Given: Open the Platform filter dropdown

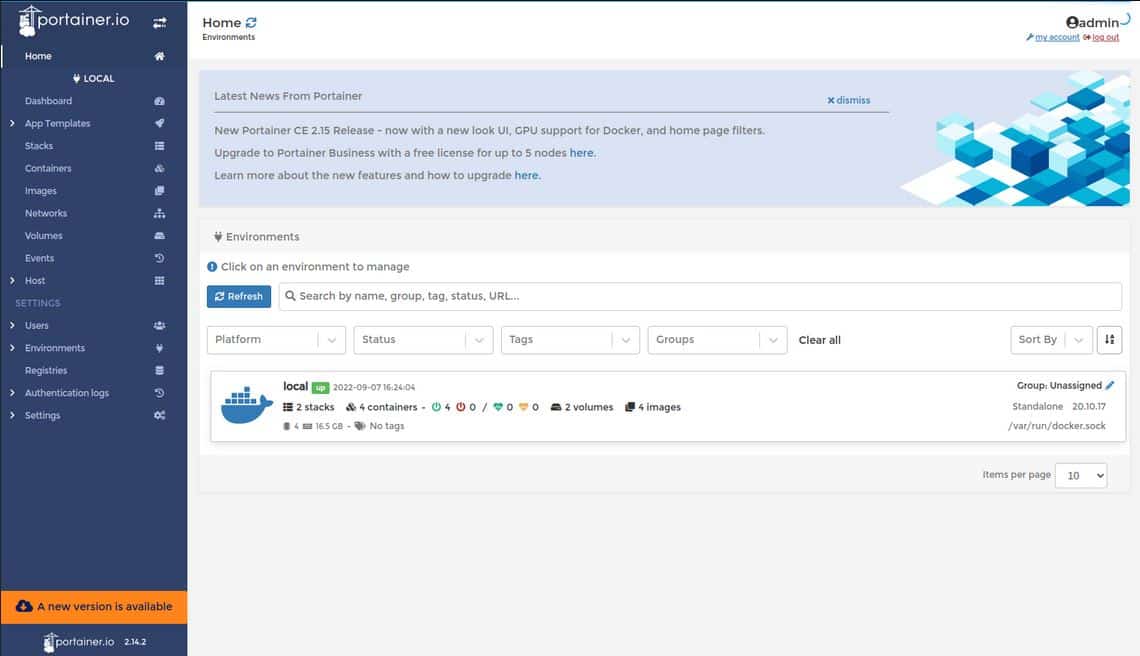Looking at the screenshot, I should pos(276,340).
